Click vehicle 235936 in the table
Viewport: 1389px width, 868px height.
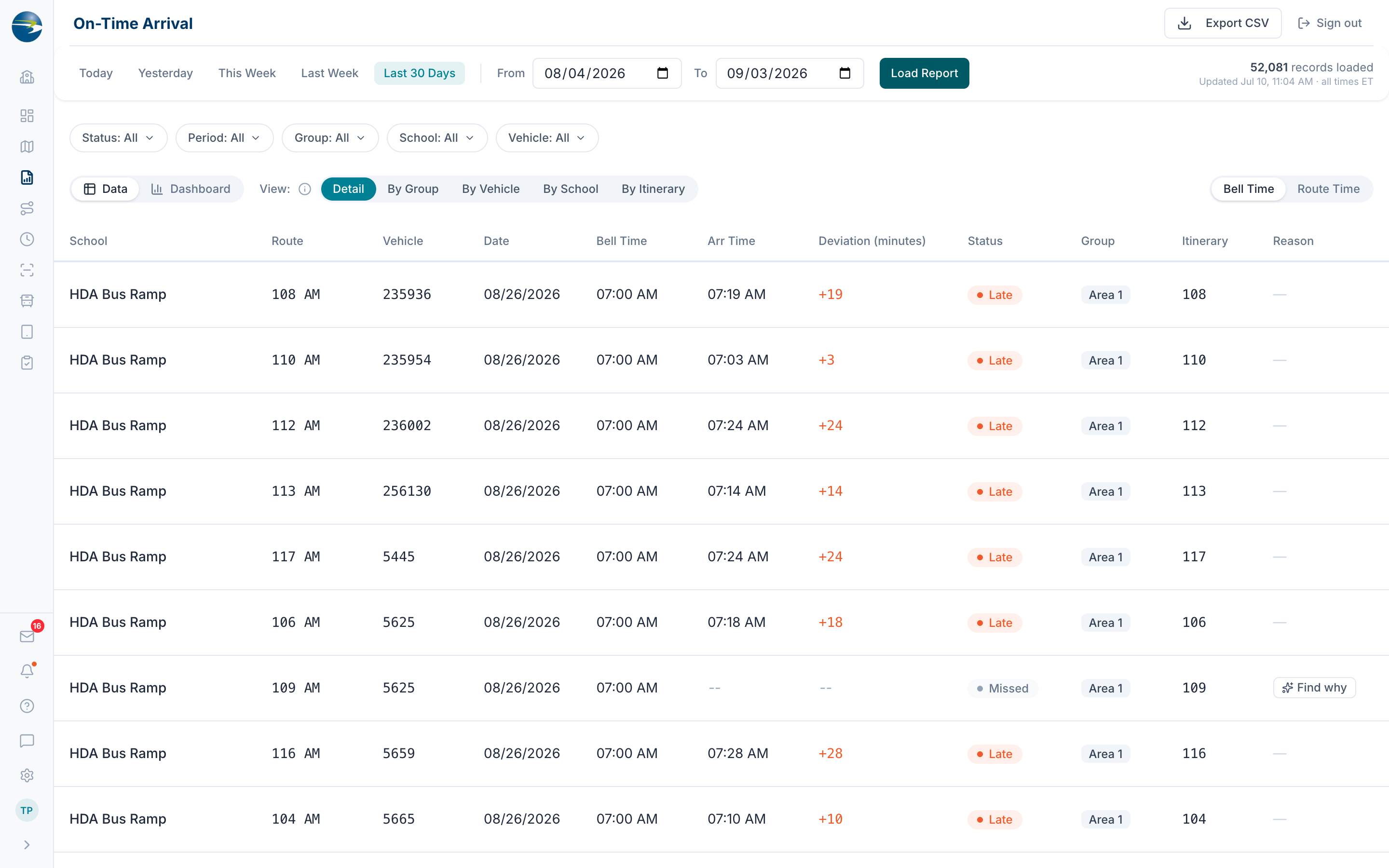(407, 295)
